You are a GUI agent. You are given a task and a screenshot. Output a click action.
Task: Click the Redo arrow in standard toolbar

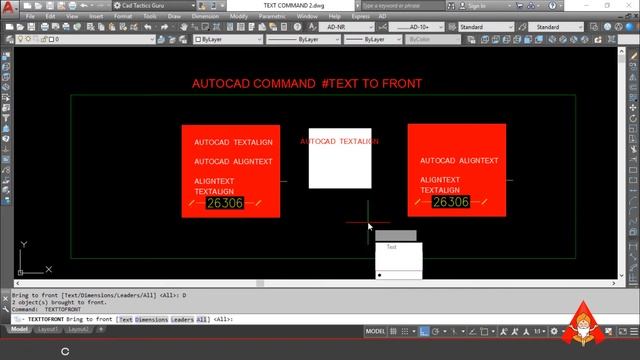point(164,27)
